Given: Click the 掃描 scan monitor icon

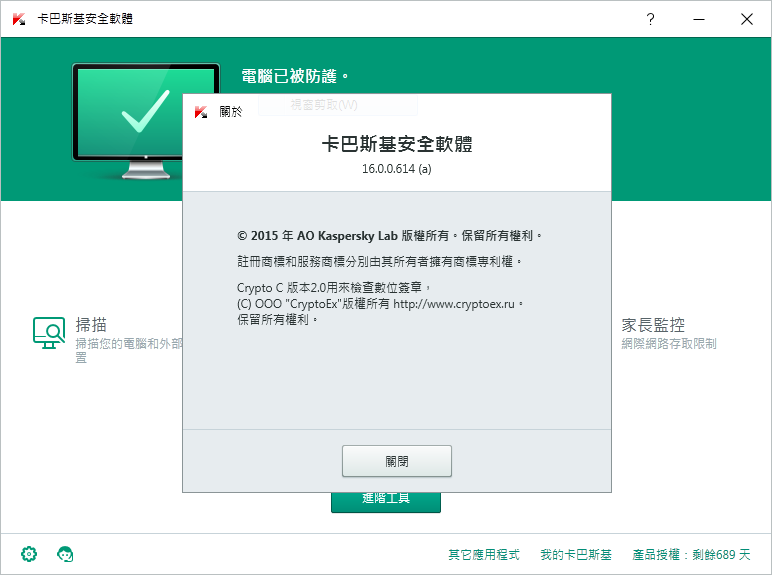Looking at the screenshot, I should click(x=49, y=332).
